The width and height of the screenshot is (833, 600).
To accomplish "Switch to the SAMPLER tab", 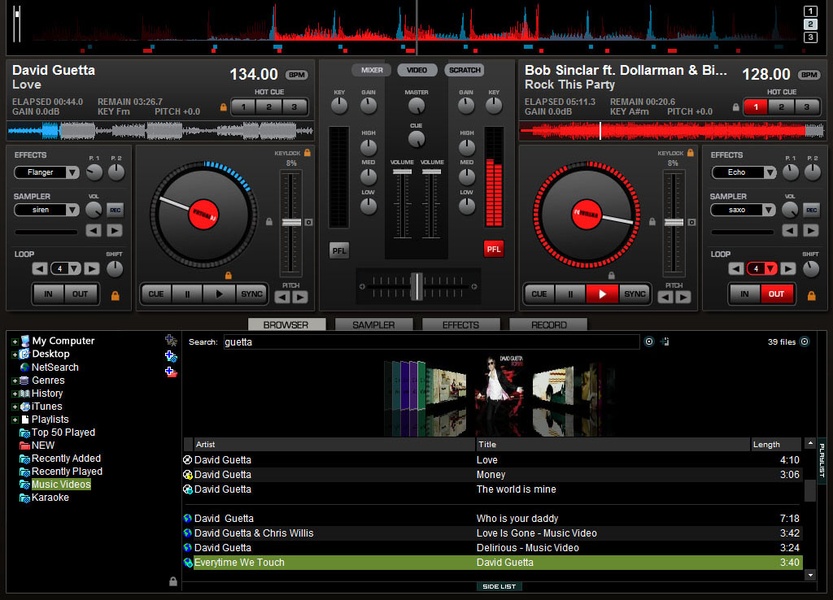I will coord(373,325).
